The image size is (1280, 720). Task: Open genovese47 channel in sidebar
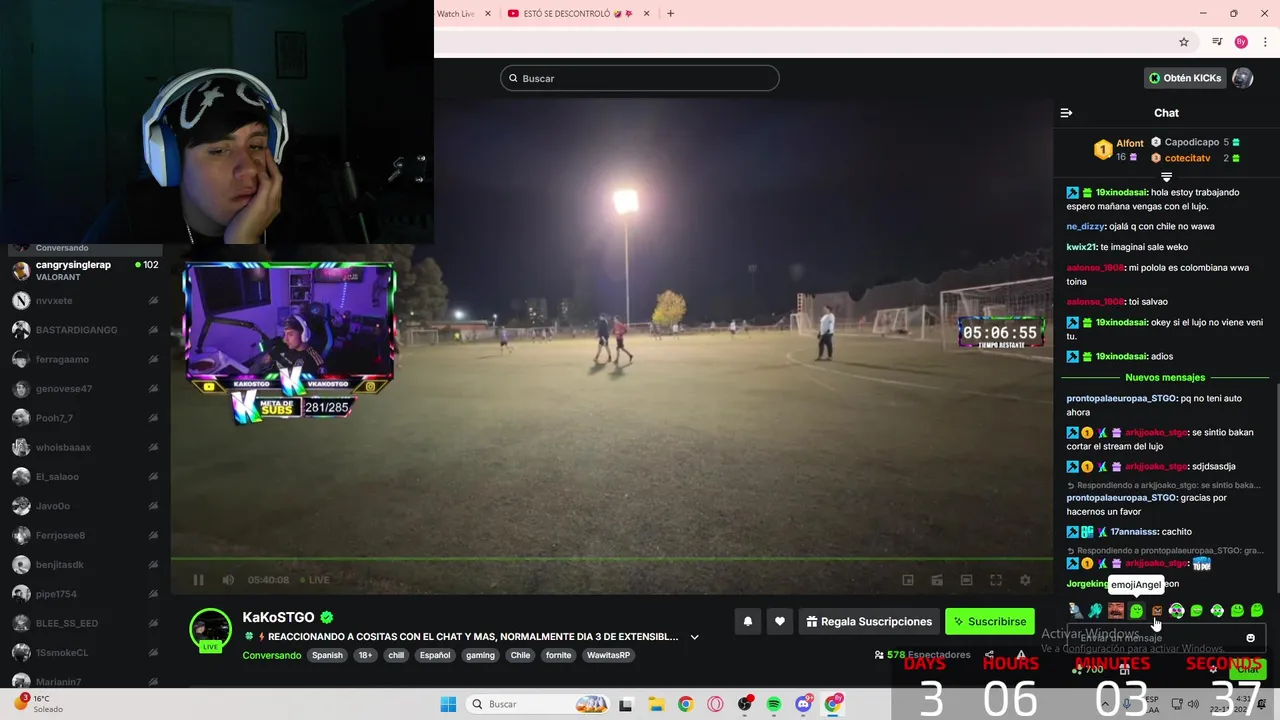[x=85, y=388]
